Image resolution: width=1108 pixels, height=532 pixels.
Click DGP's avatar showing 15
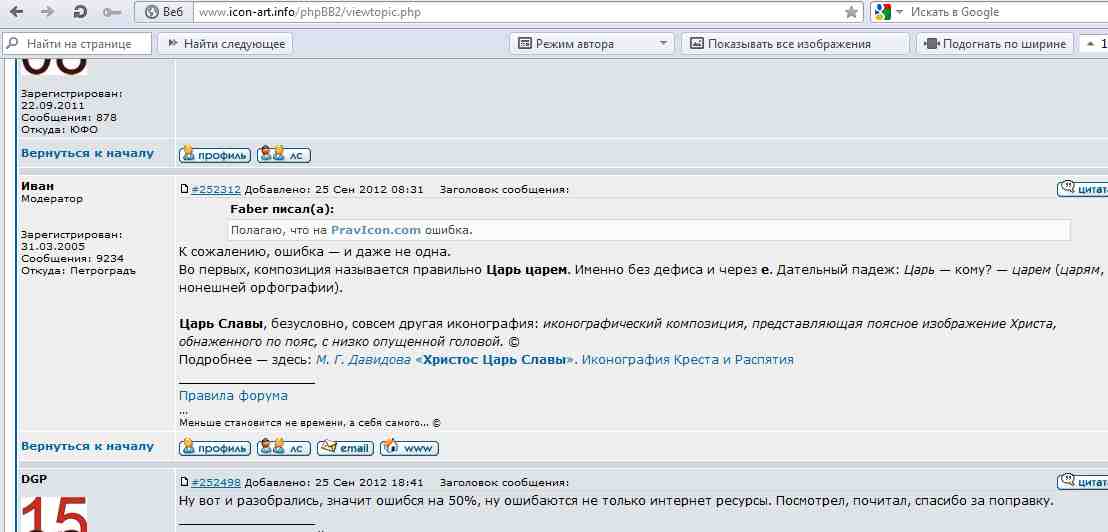pos(54,513)
